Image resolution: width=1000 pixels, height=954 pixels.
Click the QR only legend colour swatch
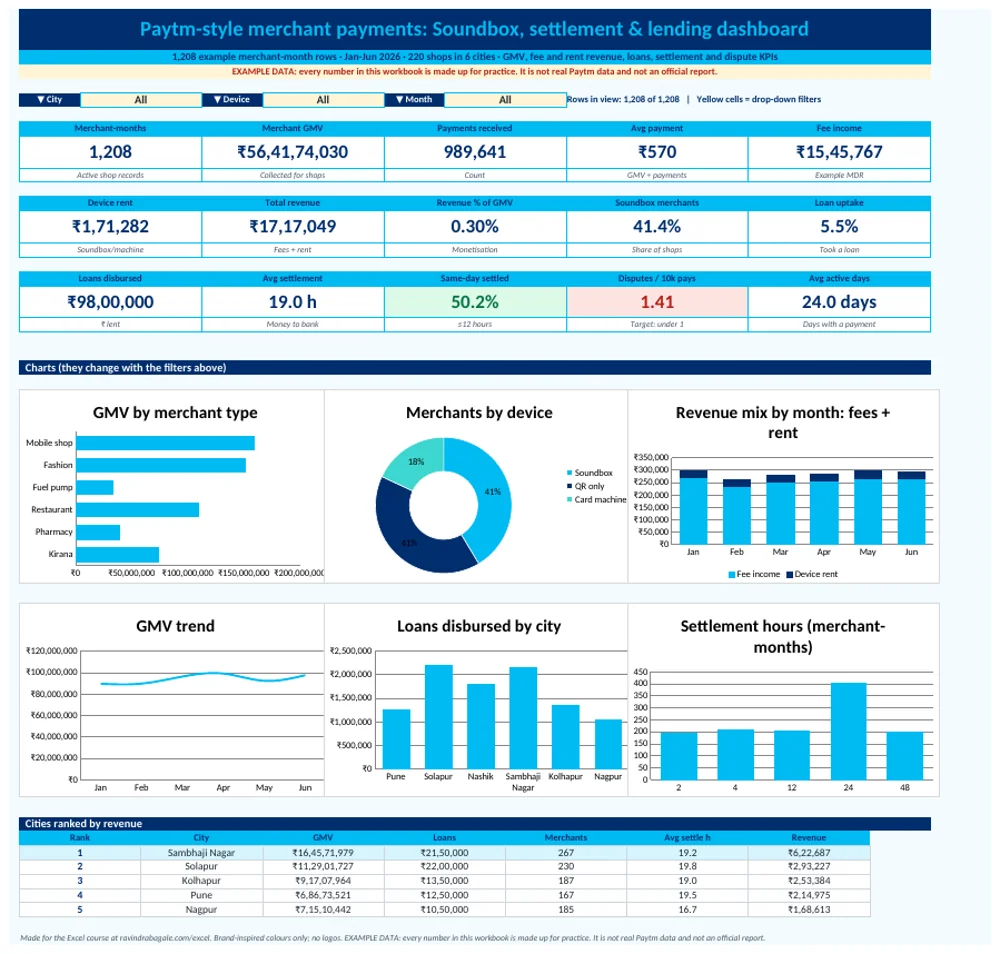(x=569, y=486)
